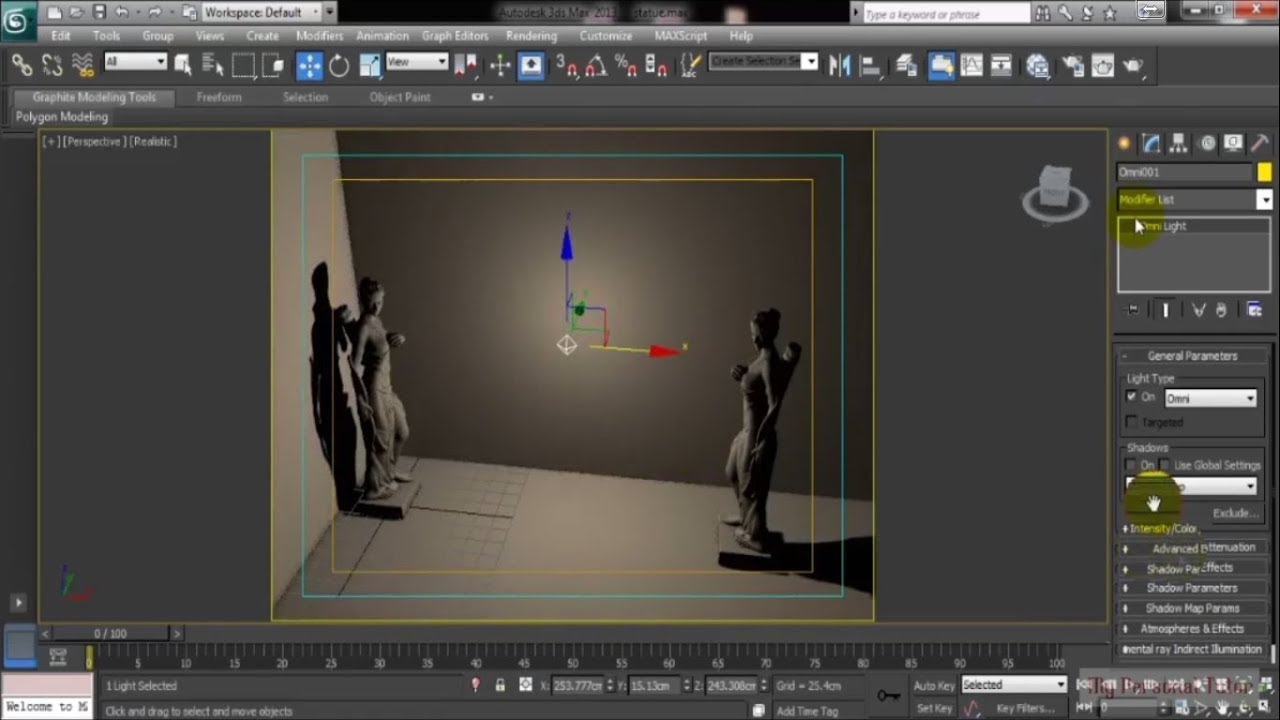1280x720 pixels.
Task: Open the Utilities hammer panel tab
Action: (x=1259, y=143)
